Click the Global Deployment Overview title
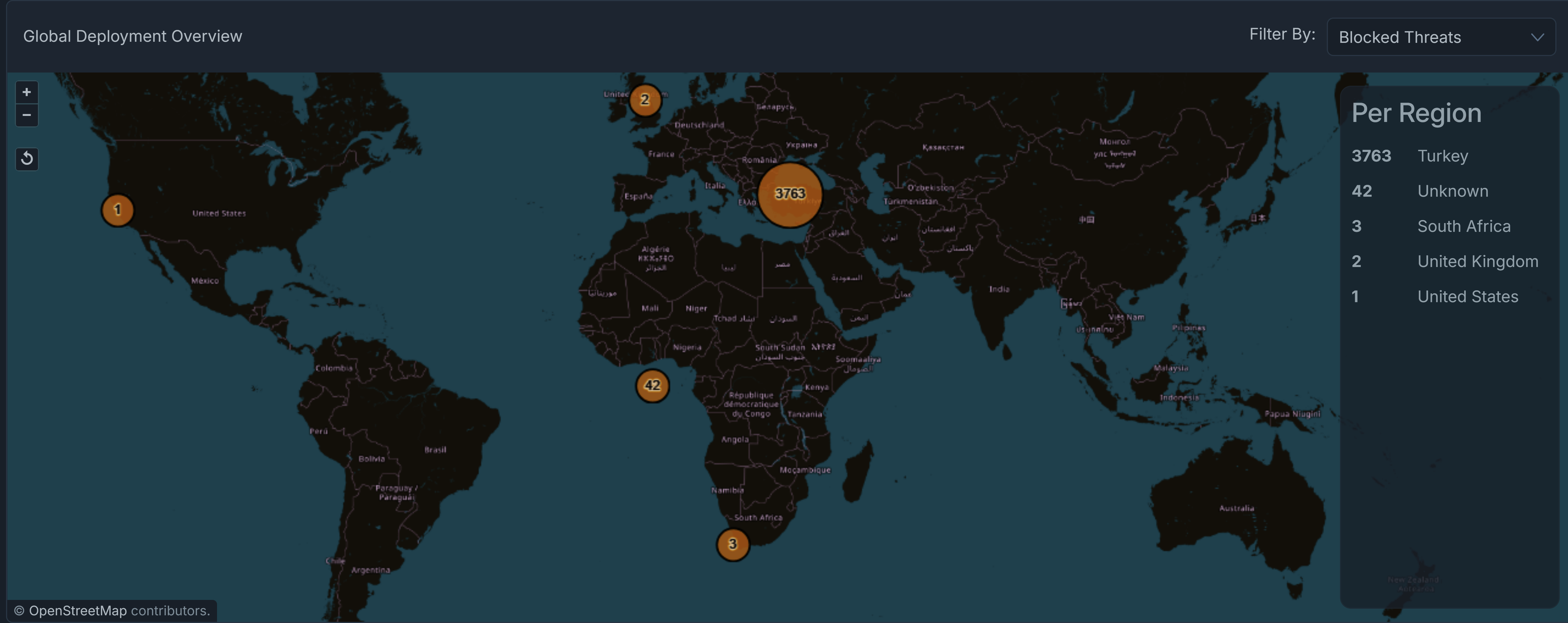Image resolution: width=1568 pixels, height=623 pixels. pyautogui.click(x=133, y=37)
